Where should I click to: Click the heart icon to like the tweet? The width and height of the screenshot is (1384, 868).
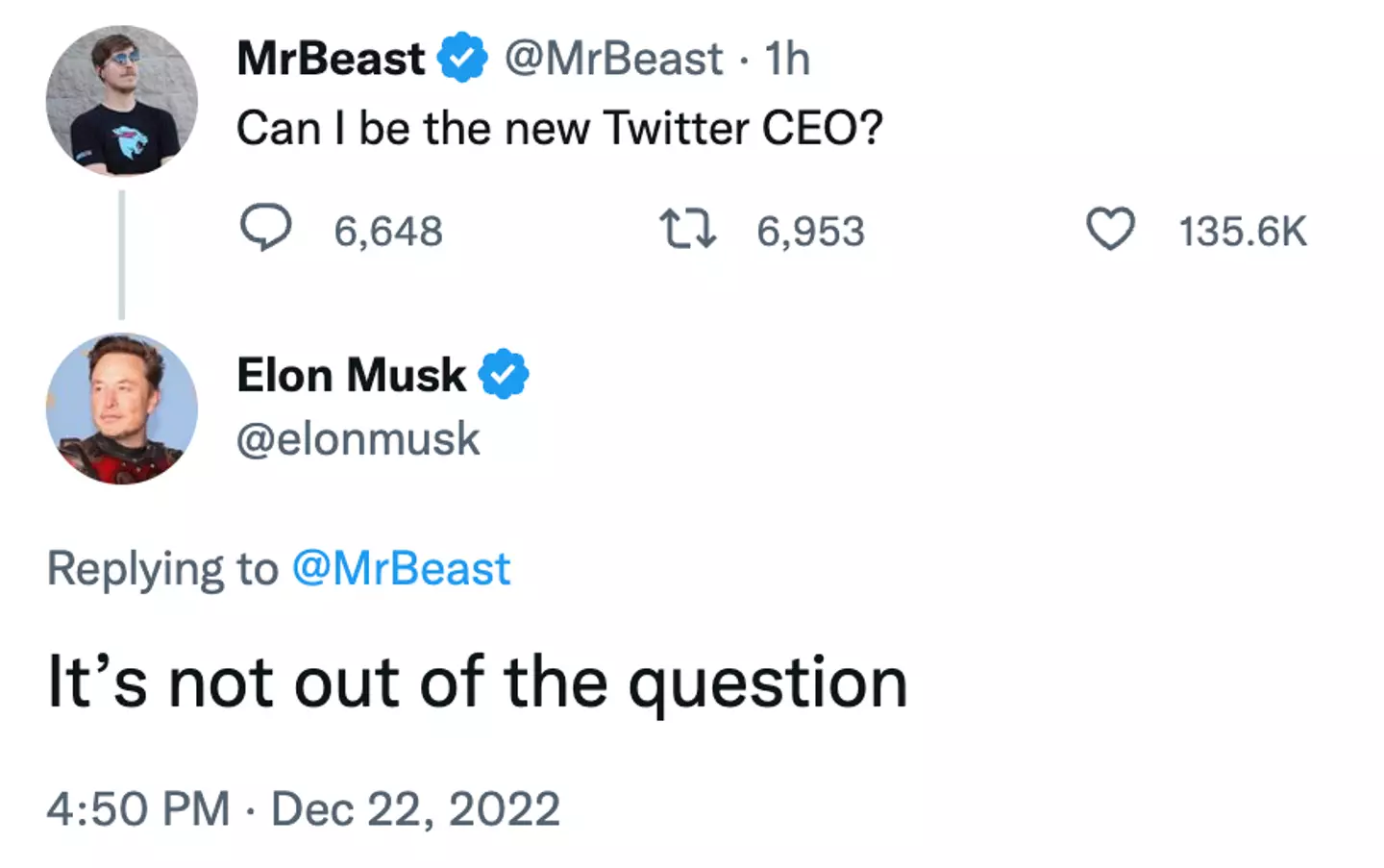pos(1110,229)
